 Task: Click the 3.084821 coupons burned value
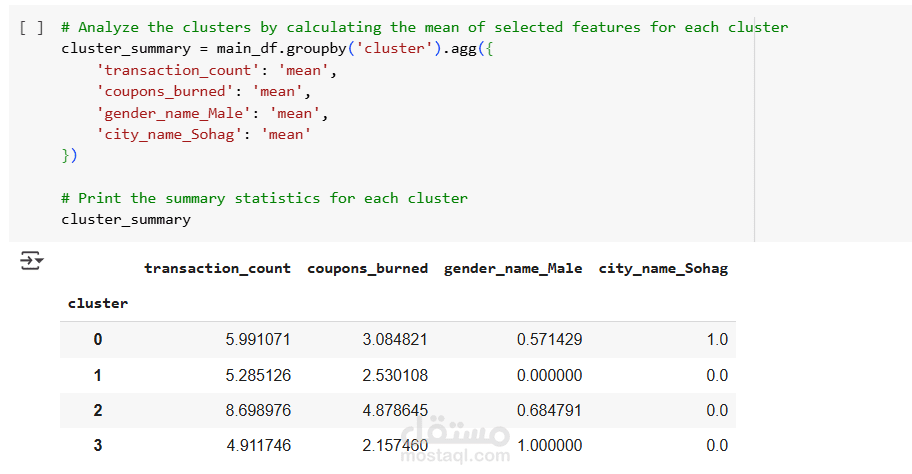(x=395, y=339)
